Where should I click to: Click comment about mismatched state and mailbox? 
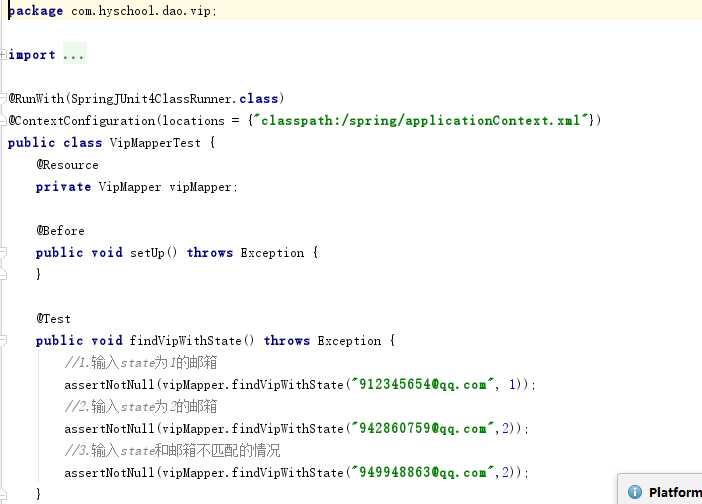(173, 450)
